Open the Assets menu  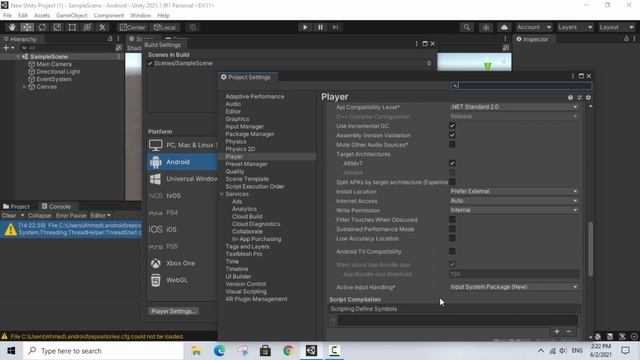[x=42, y=16]
